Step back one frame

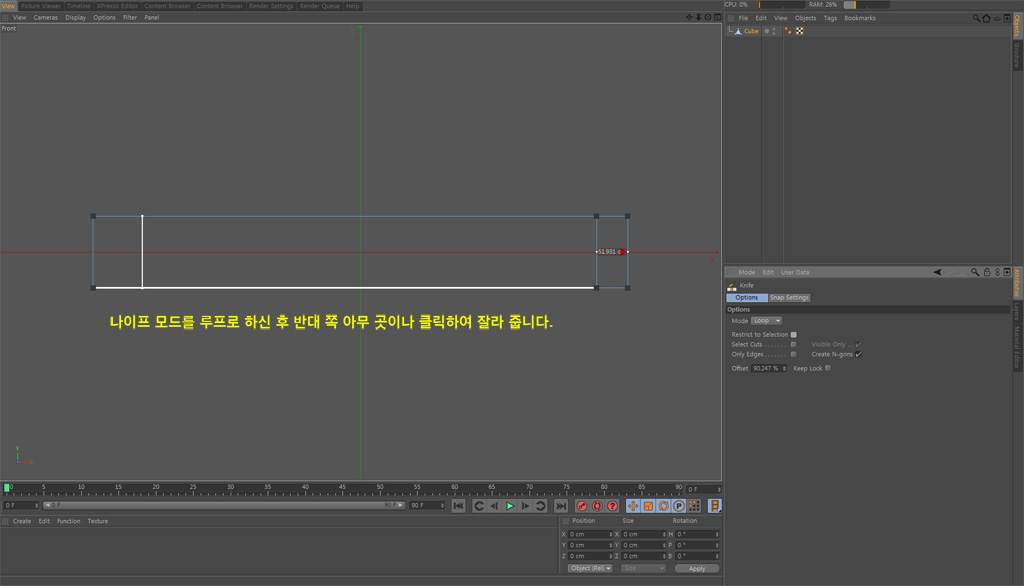click(x=494, y=506)
